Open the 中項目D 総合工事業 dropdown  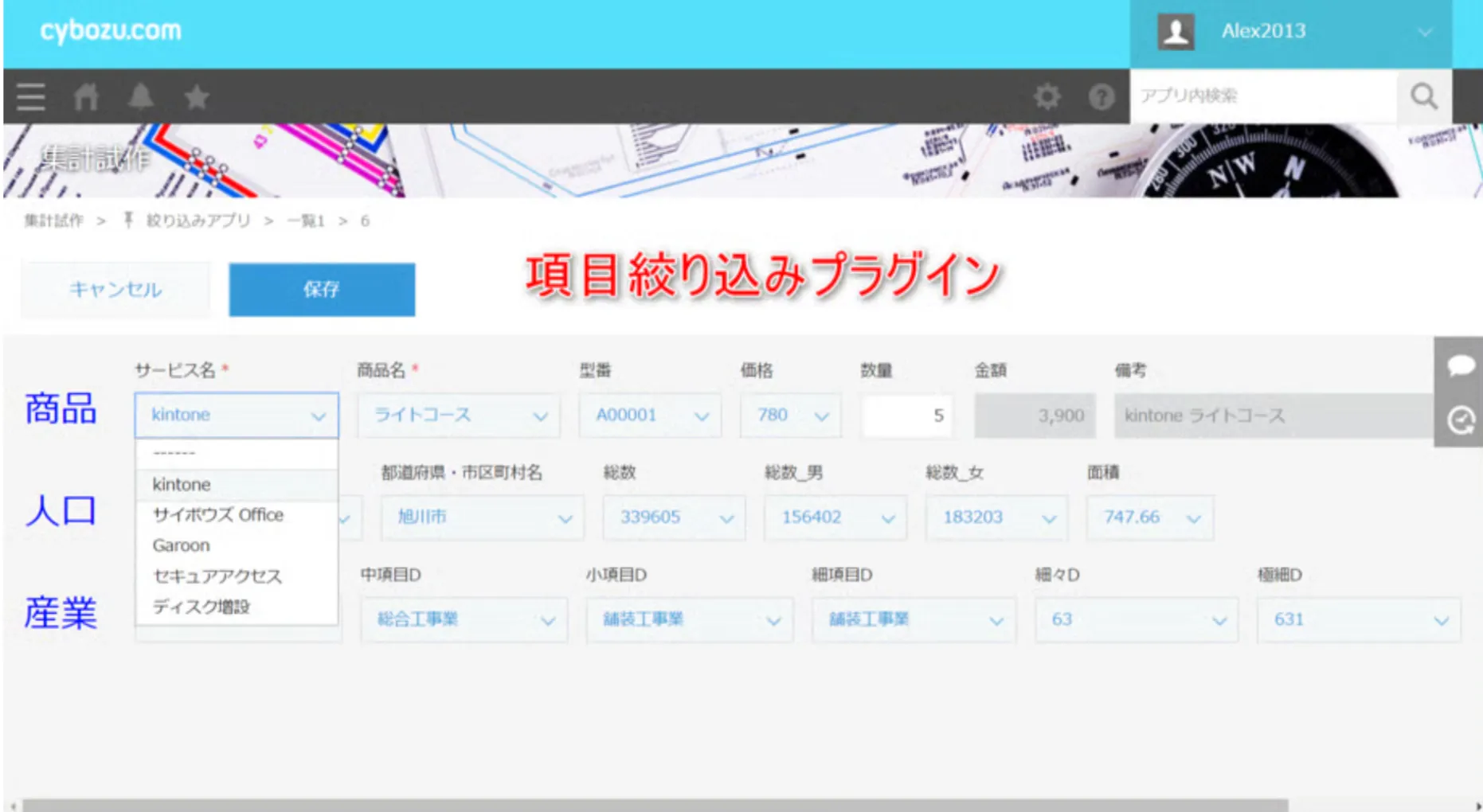click(x=464, y=619)
